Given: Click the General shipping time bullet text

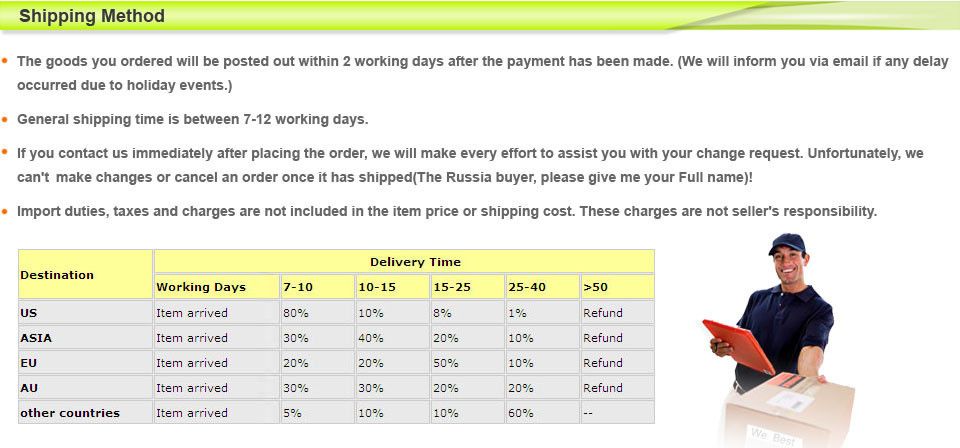Looking at the screenshot, I should pos(192,119).
